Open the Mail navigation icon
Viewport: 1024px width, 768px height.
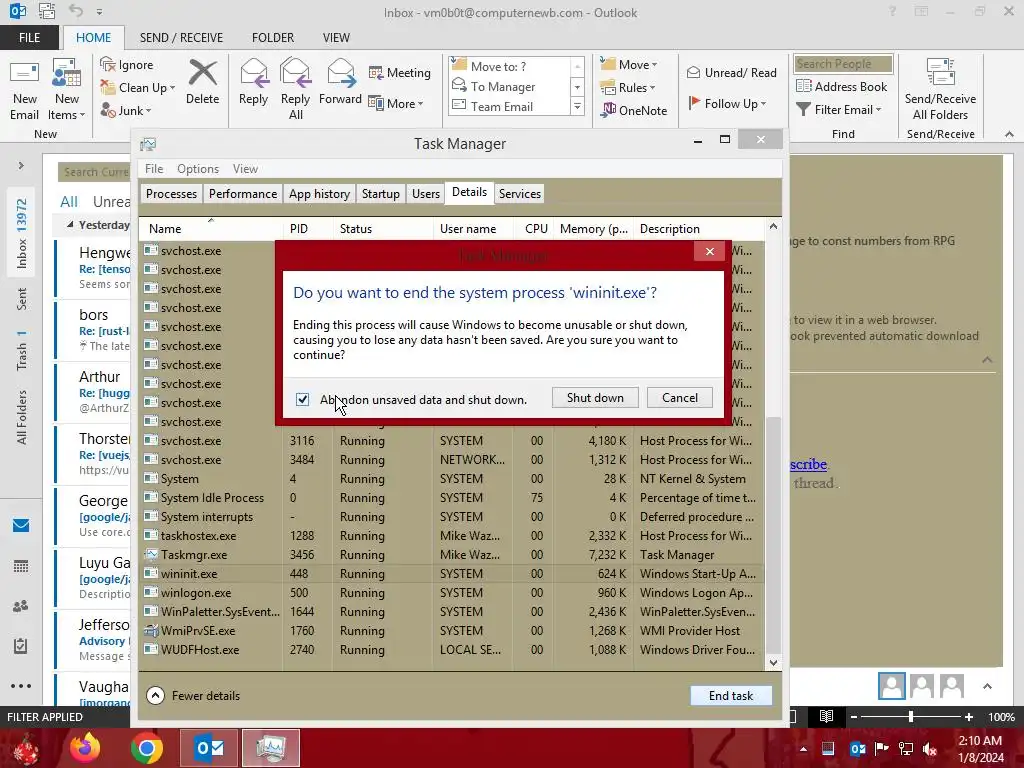tap(21, 526)
